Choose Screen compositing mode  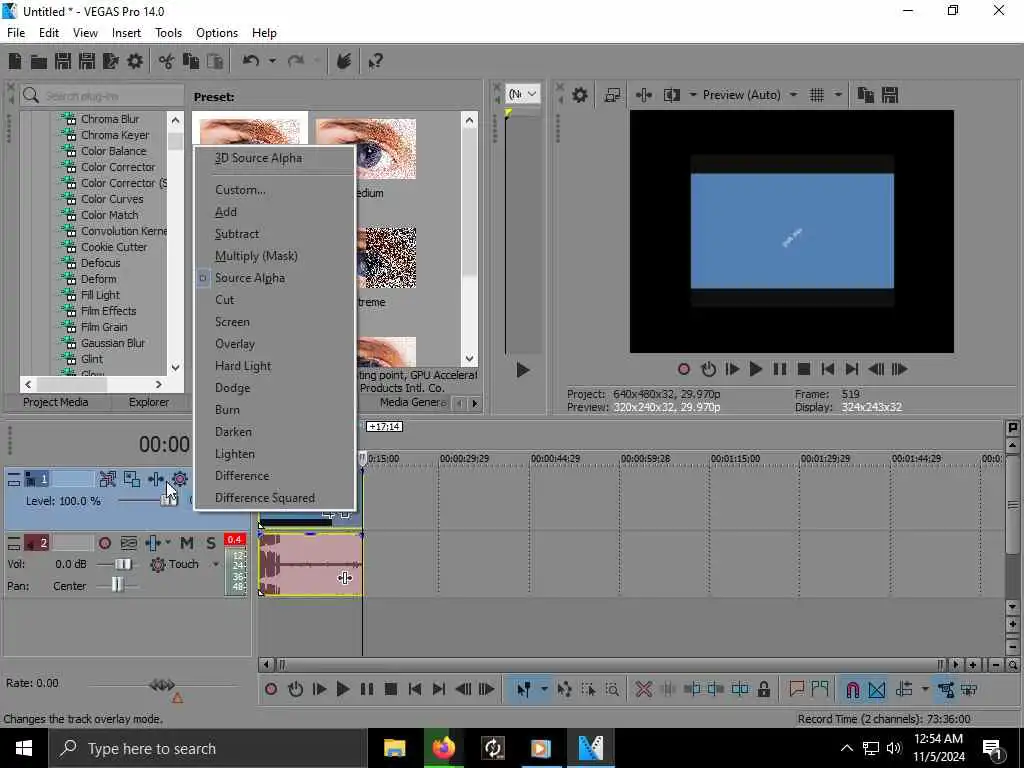[x=232, y=322]
